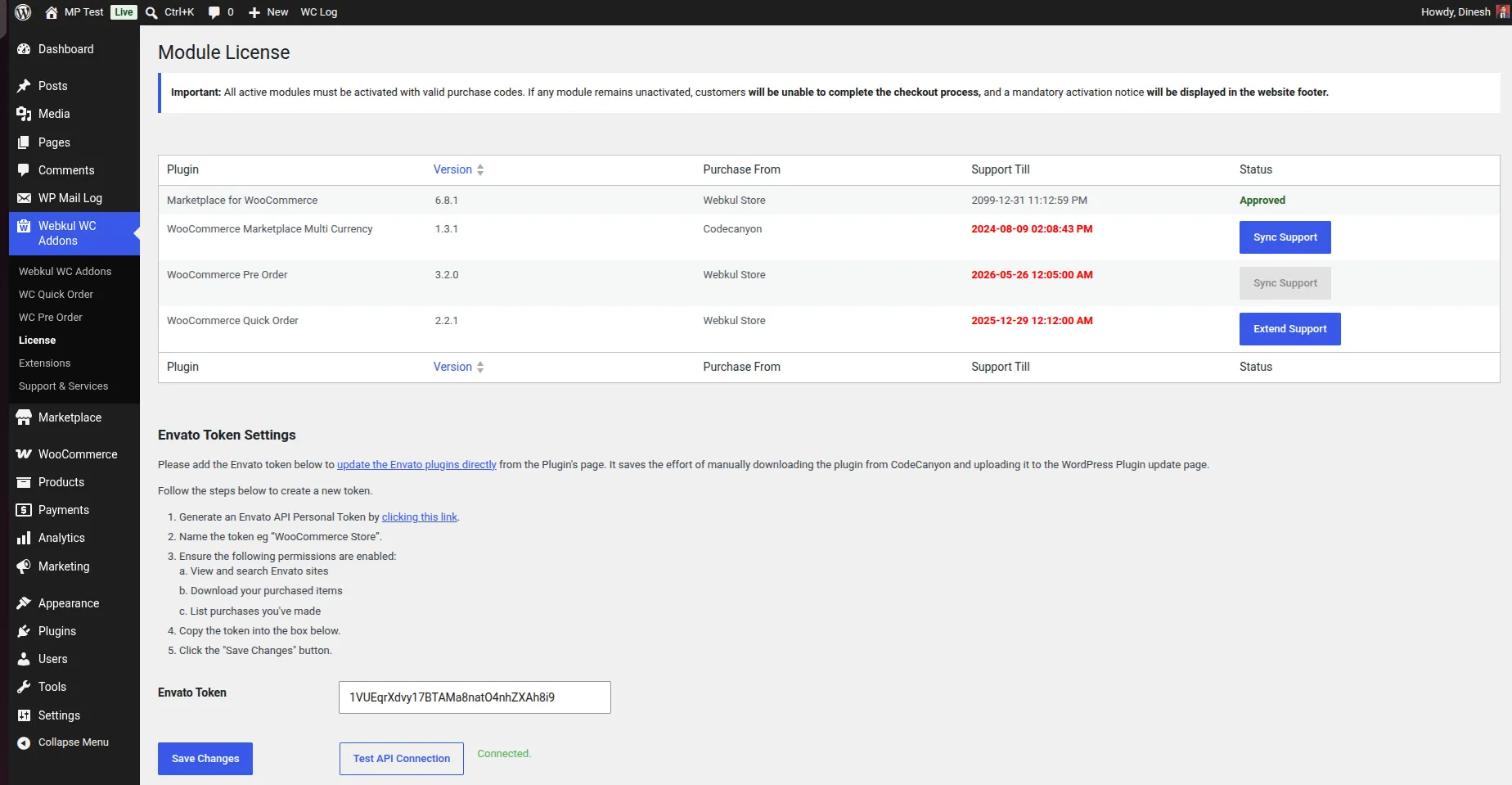Click the Live status badge
This screenshot has width=1512, height=785.
[124, 12]
